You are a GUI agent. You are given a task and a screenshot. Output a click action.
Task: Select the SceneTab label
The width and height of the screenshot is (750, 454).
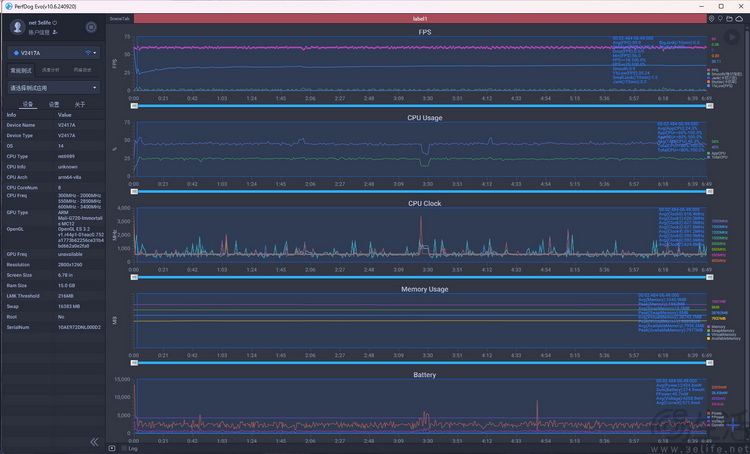(x=119, y=19)
